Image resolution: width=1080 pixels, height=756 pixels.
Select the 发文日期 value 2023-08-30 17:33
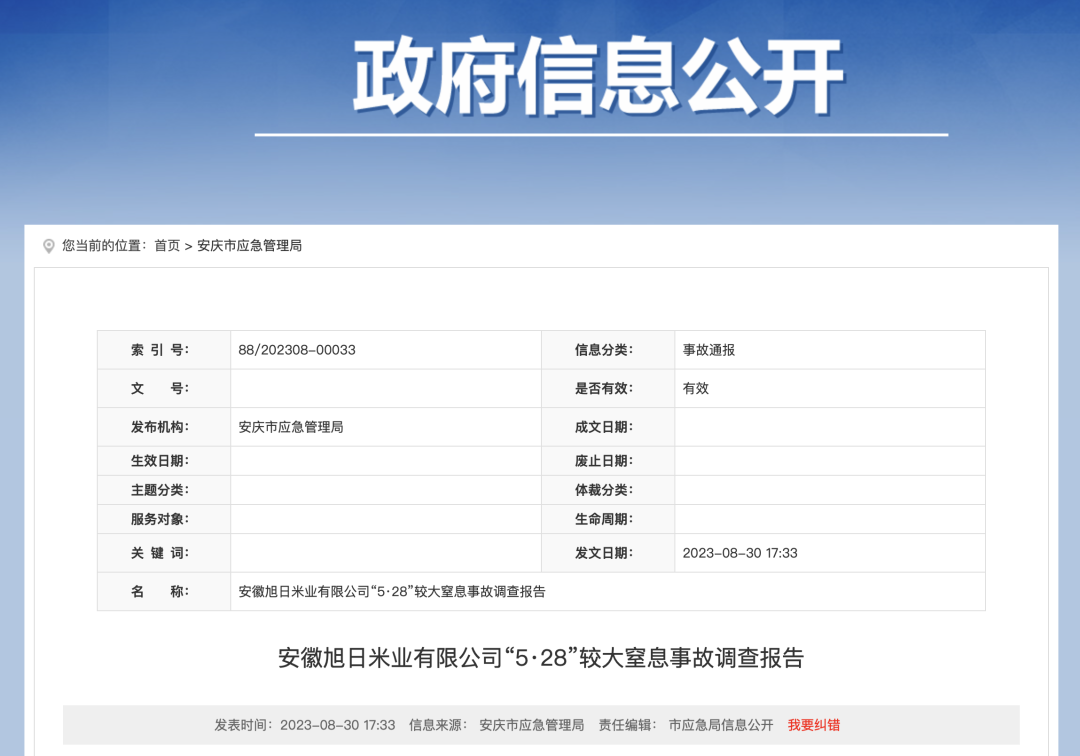click(740, 553)
